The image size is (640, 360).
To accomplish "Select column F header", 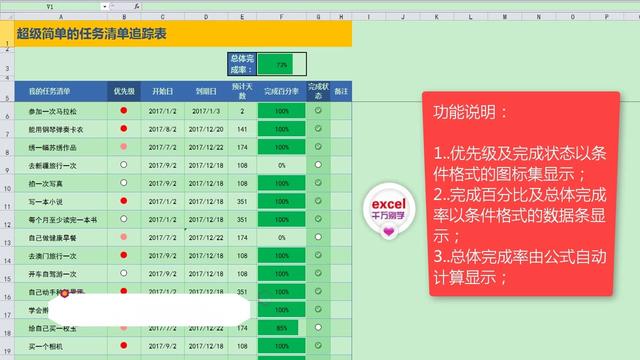I will pos(282,17).
